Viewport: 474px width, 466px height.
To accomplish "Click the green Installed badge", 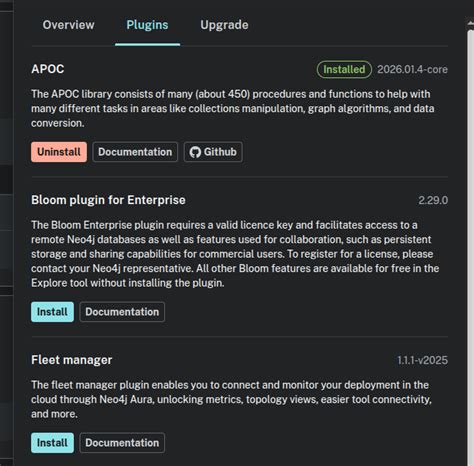I will pyautogui.click(x=344, y=69).
